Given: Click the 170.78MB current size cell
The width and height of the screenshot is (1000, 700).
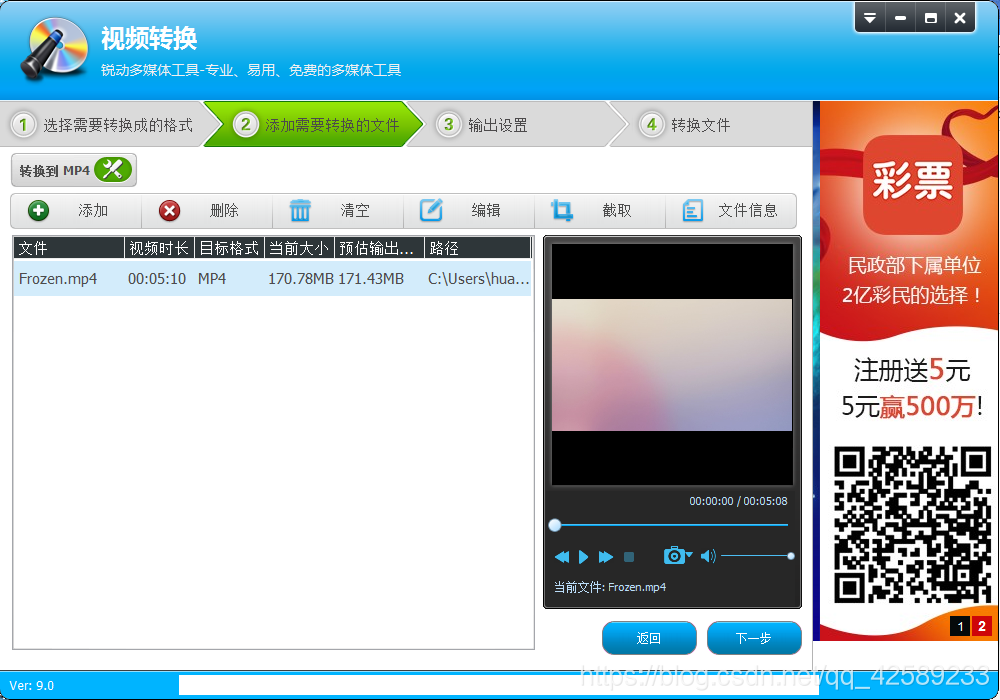Looking at the screenshot, I should point(301,279).
